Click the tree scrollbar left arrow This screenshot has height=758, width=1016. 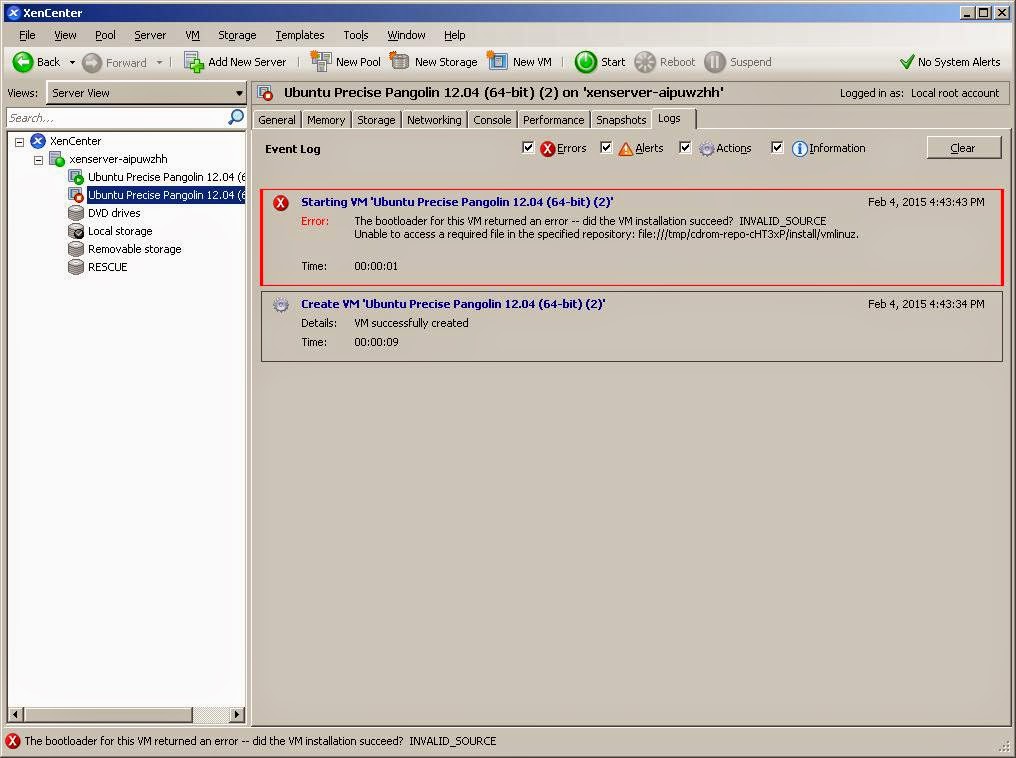point(16,715)
